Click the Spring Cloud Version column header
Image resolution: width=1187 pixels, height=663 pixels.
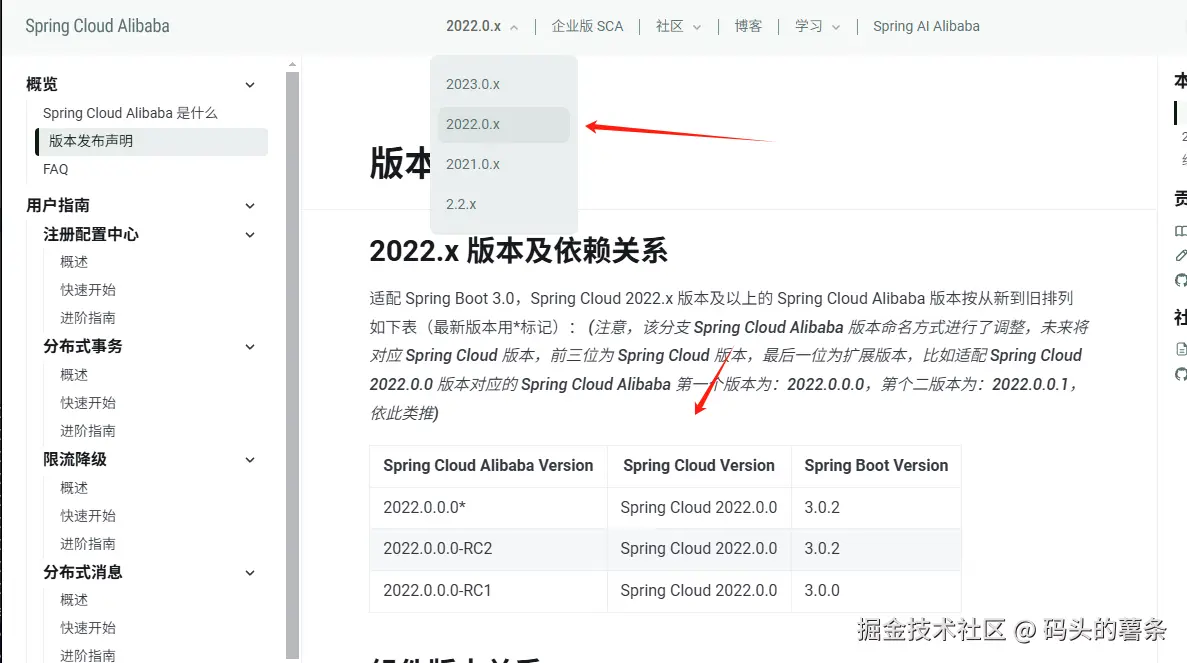(x=699, y=465)
